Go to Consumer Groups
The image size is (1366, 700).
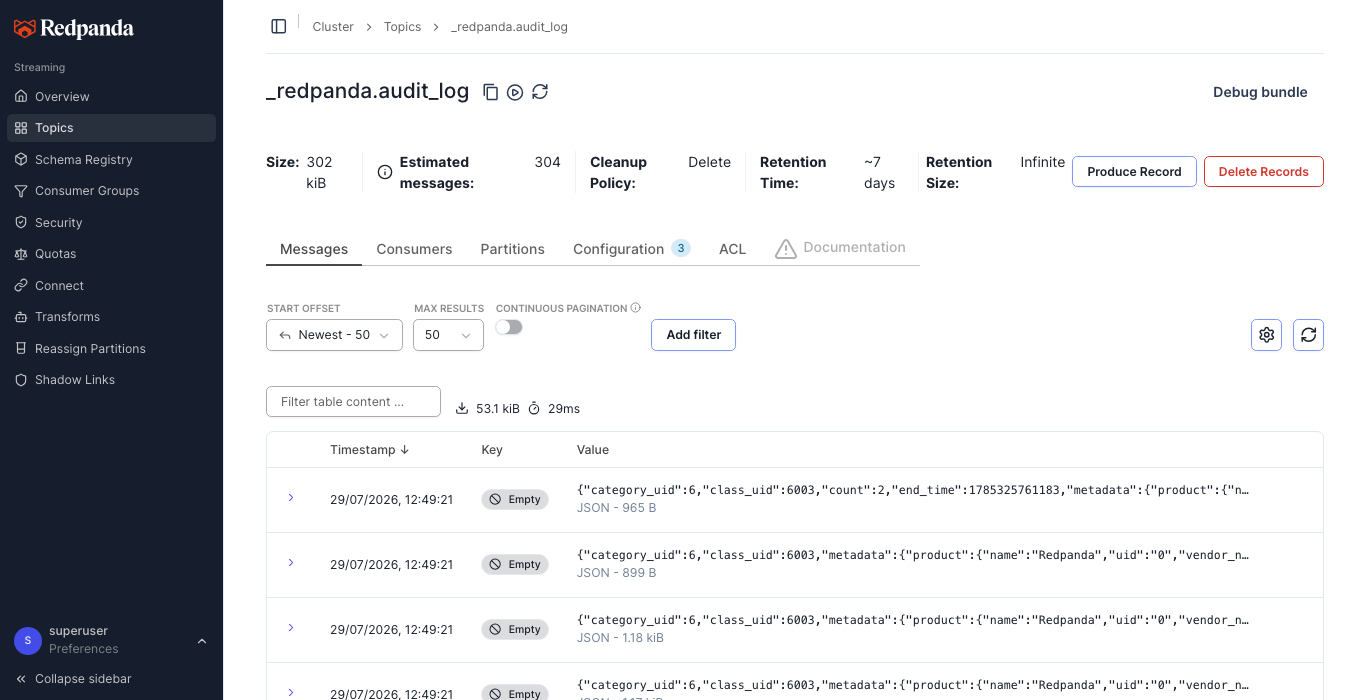click(x=111, y=191)
